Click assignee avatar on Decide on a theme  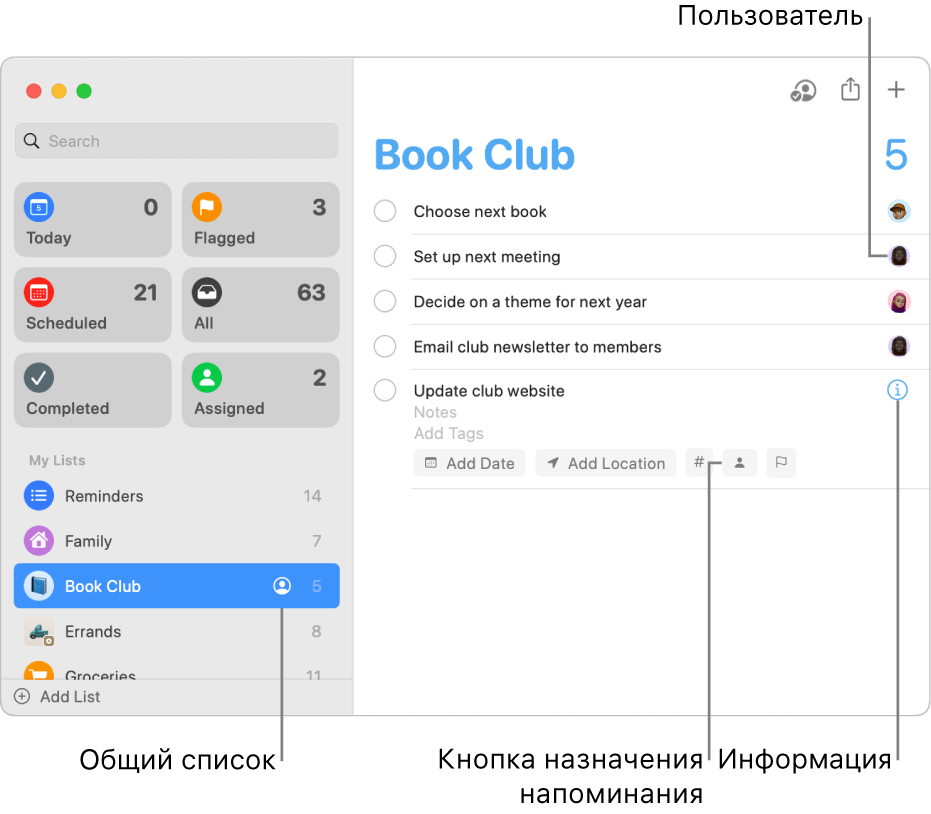pyautogui.click(x=899, y=301)
